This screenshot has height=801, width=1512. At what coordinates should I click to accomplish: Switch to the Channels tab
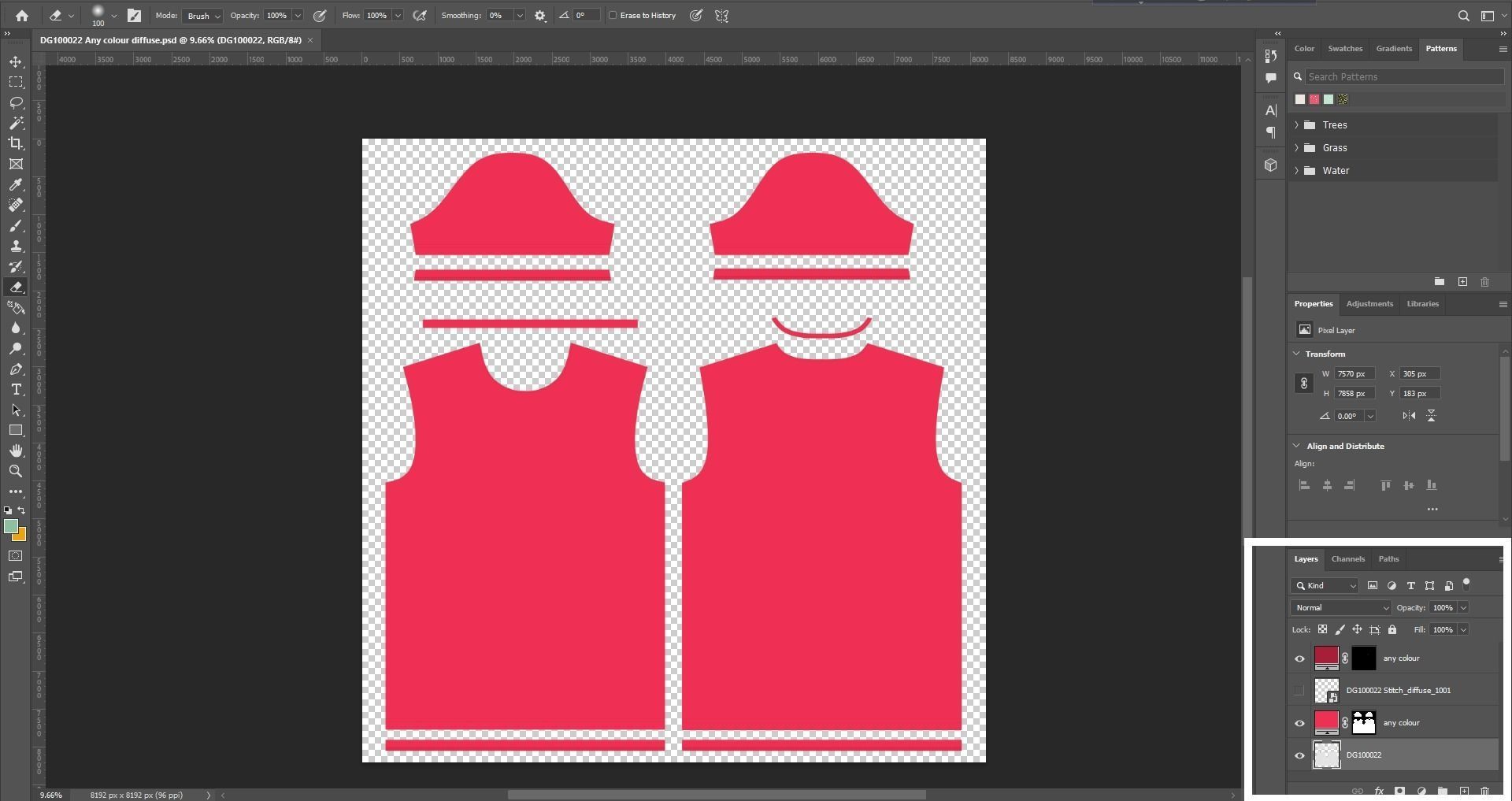click(1347, 559)
